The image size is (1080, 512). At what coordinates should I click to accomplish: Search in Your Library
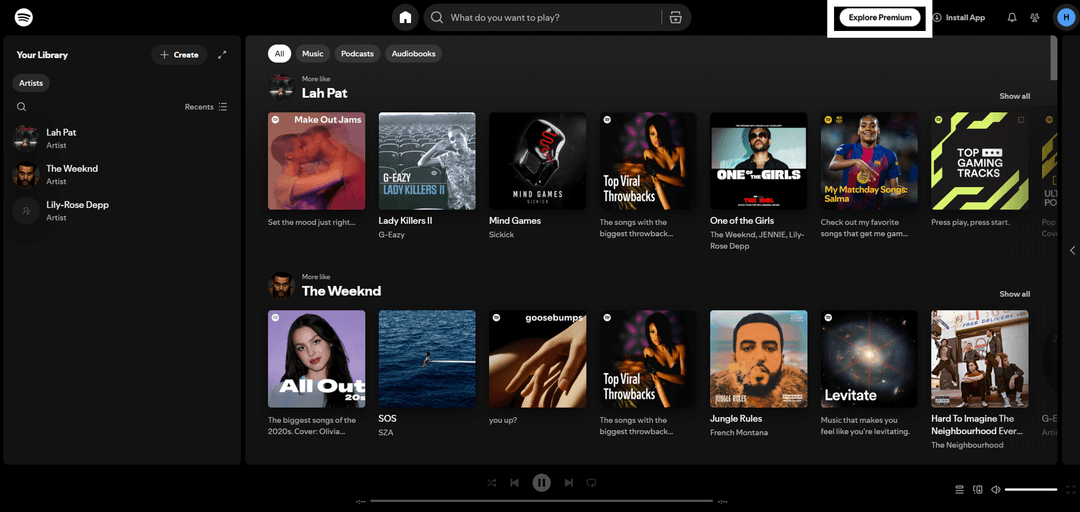point(21,107)
